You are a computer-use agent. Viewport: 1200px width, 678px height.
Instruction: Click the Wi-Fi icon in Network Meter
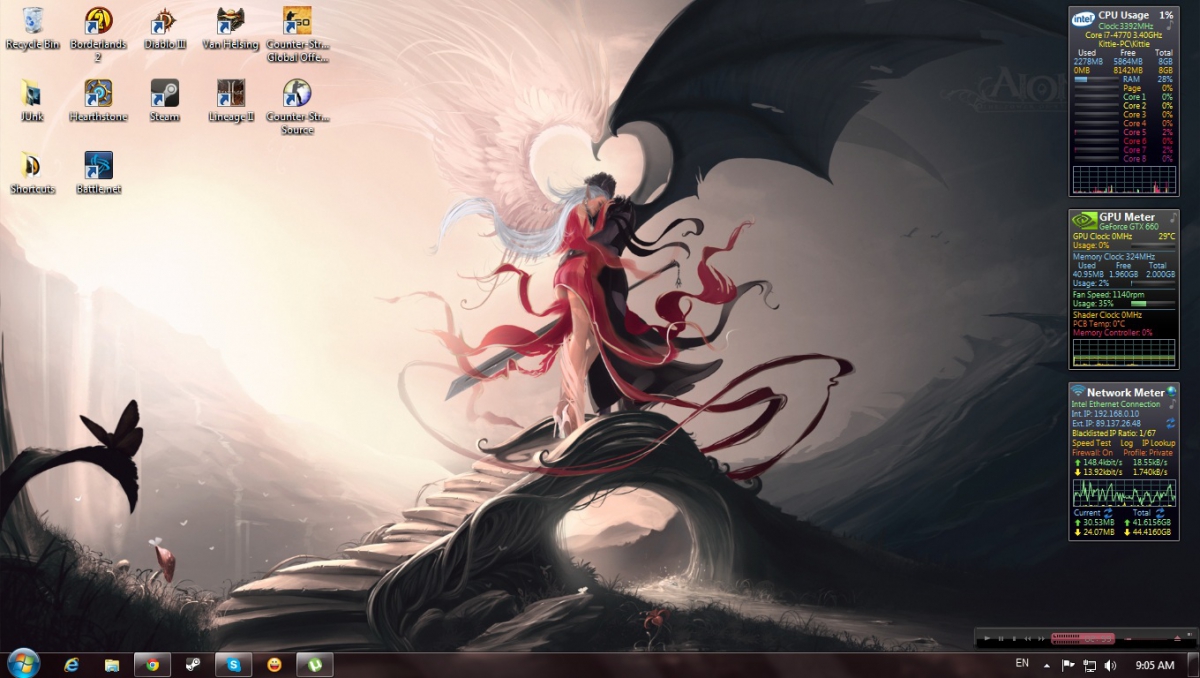(x=1078, y=391)
